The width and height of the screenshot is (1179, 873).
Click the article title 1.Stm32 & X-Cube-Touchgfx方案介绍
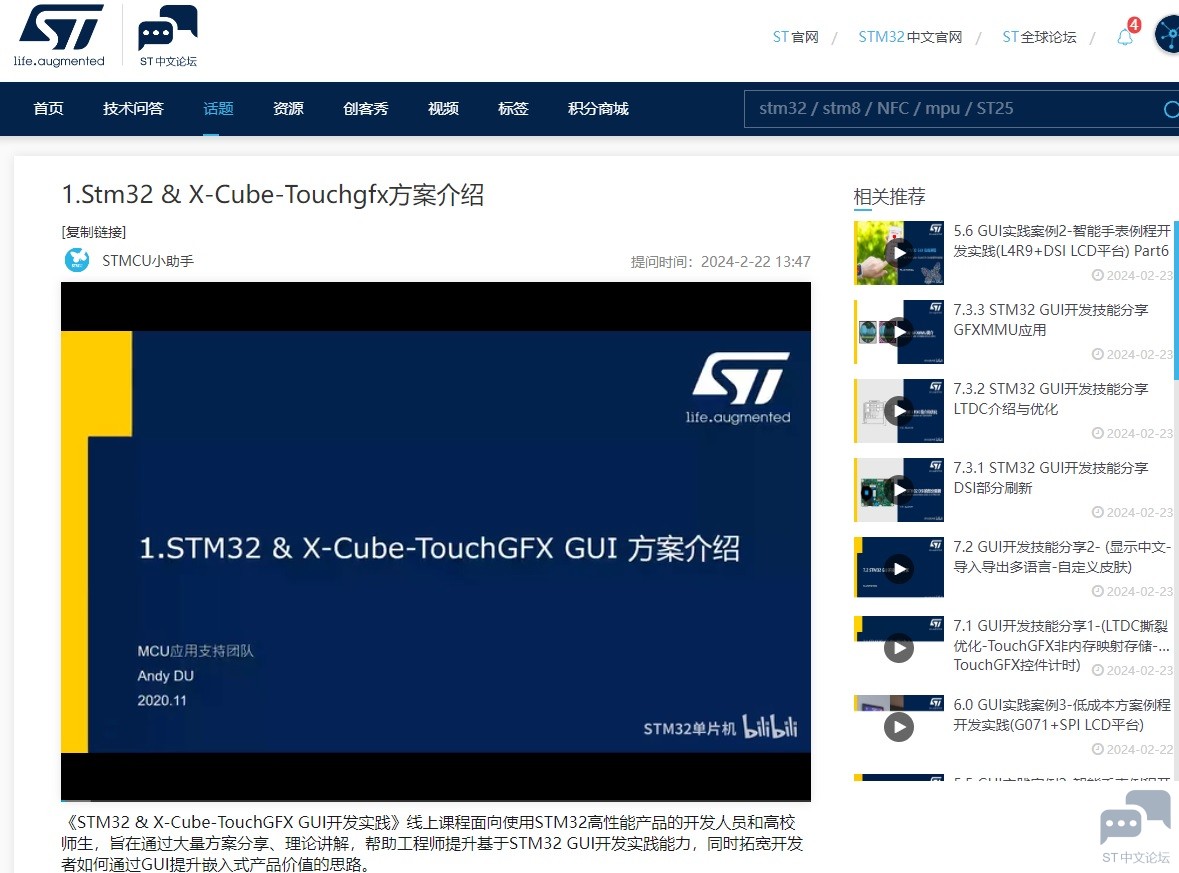click(x=273, y=195)
